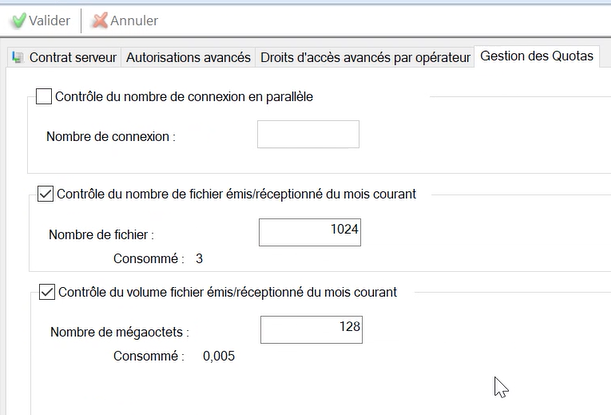Click the Consommé value 0,005

219,356
